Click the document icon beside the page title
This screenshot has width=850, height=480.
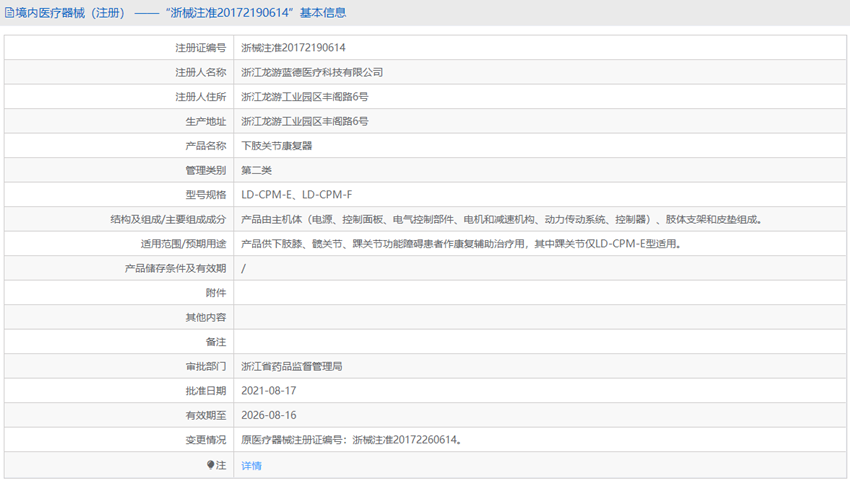tap(9, 12)
